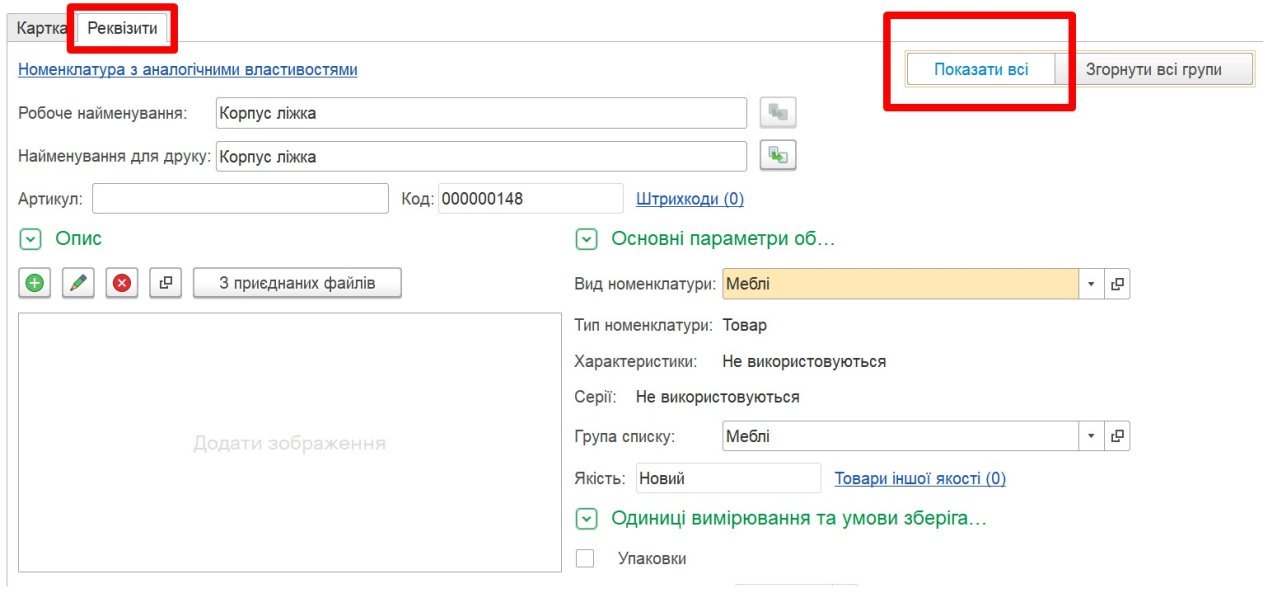1263x593 pixels.
Task: Click the Група списку field Меблі
Action: click(900, 436)
